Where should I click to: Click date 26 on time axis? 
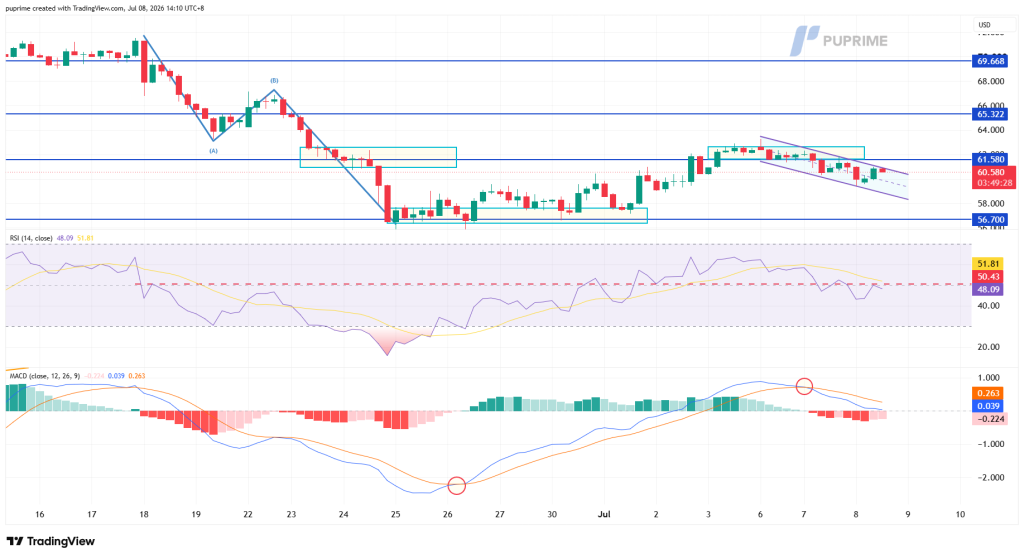447,515
